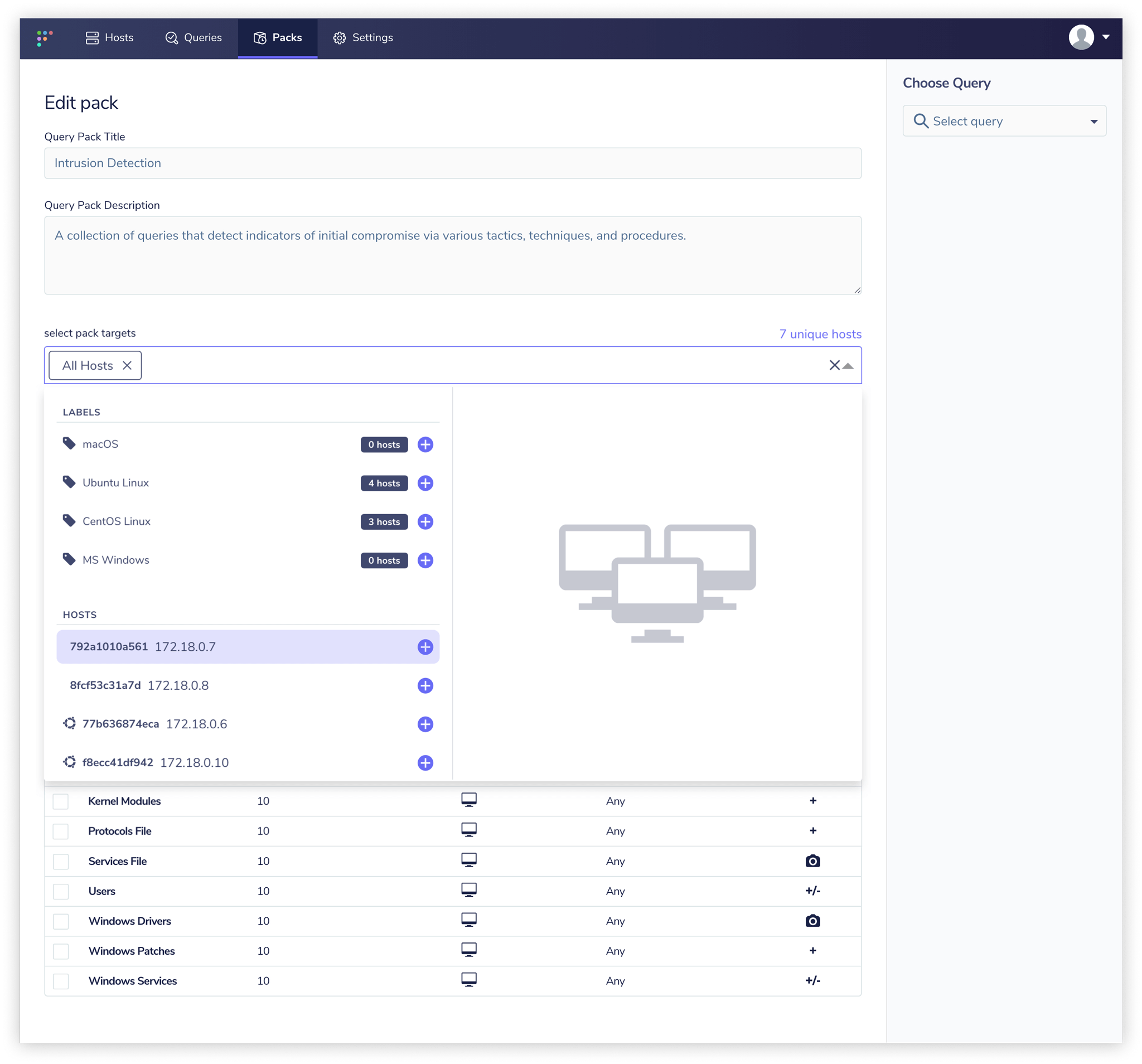Click the add icon next to MS Windows

click(425, 560)
